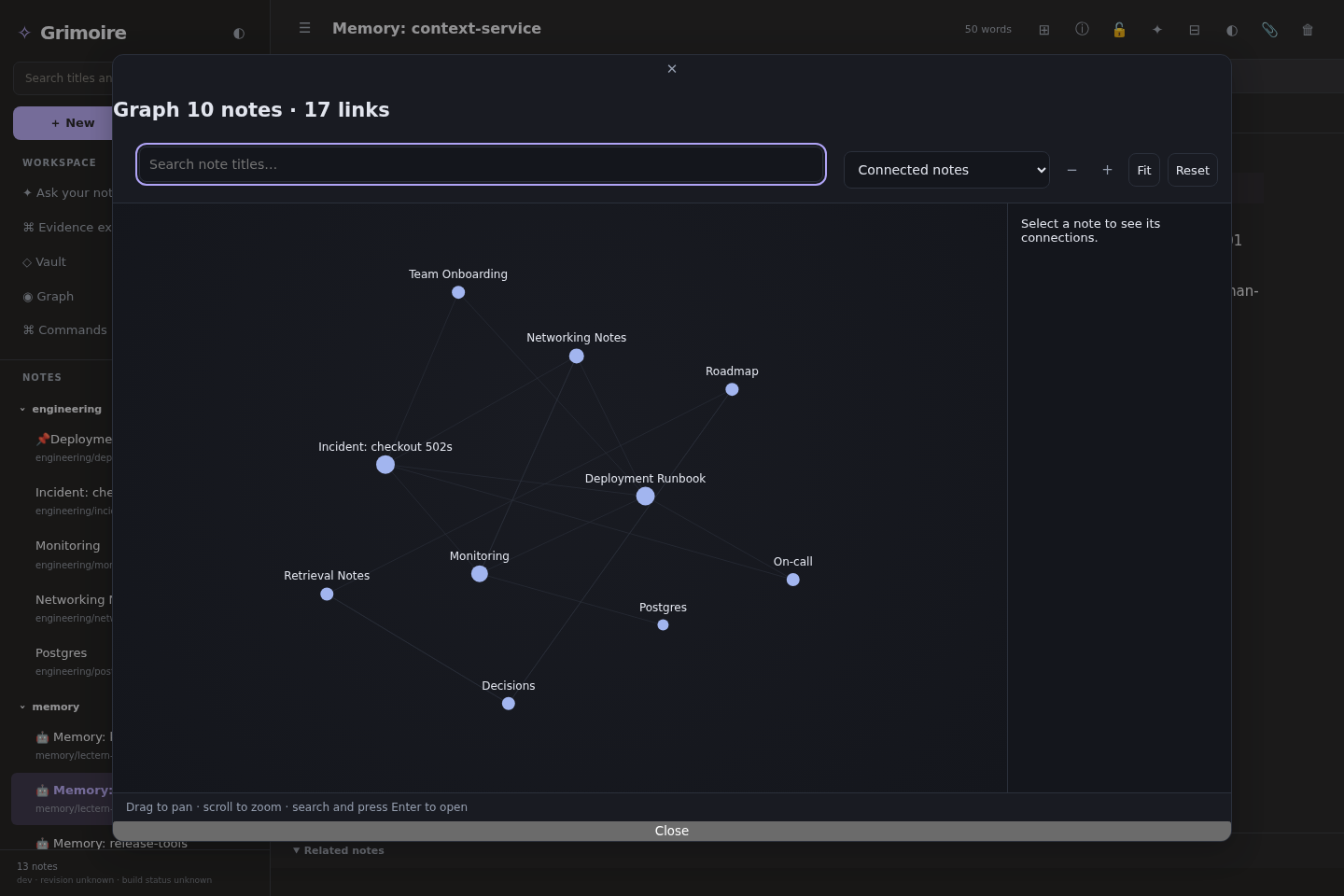Image resolution: width=1344 pixels, height=896 pixels.
Task: Select the Decisions graph node
Action: coord(509,704)
